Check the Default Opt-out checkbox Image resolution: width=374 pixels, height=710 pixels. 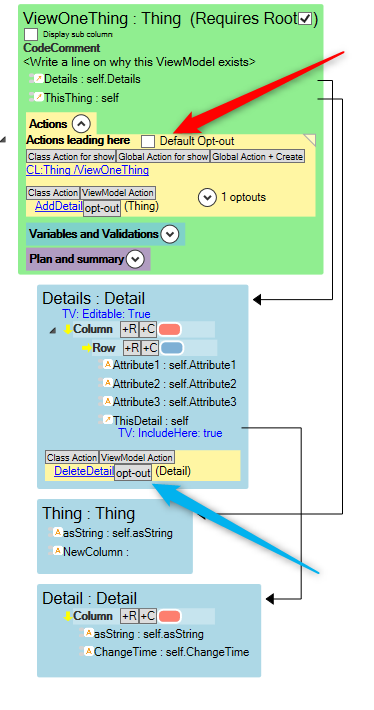[x=148, y=141]
